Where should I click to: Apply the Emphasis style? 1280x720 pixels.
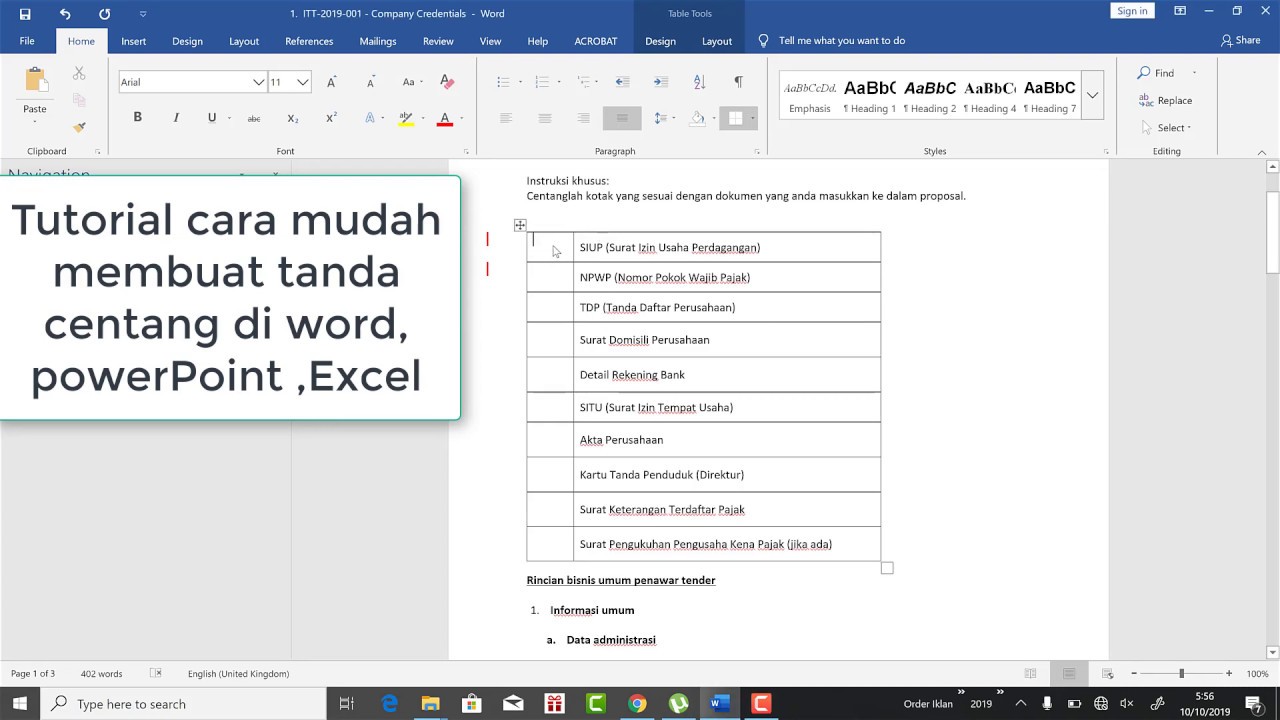coord(809,96)
